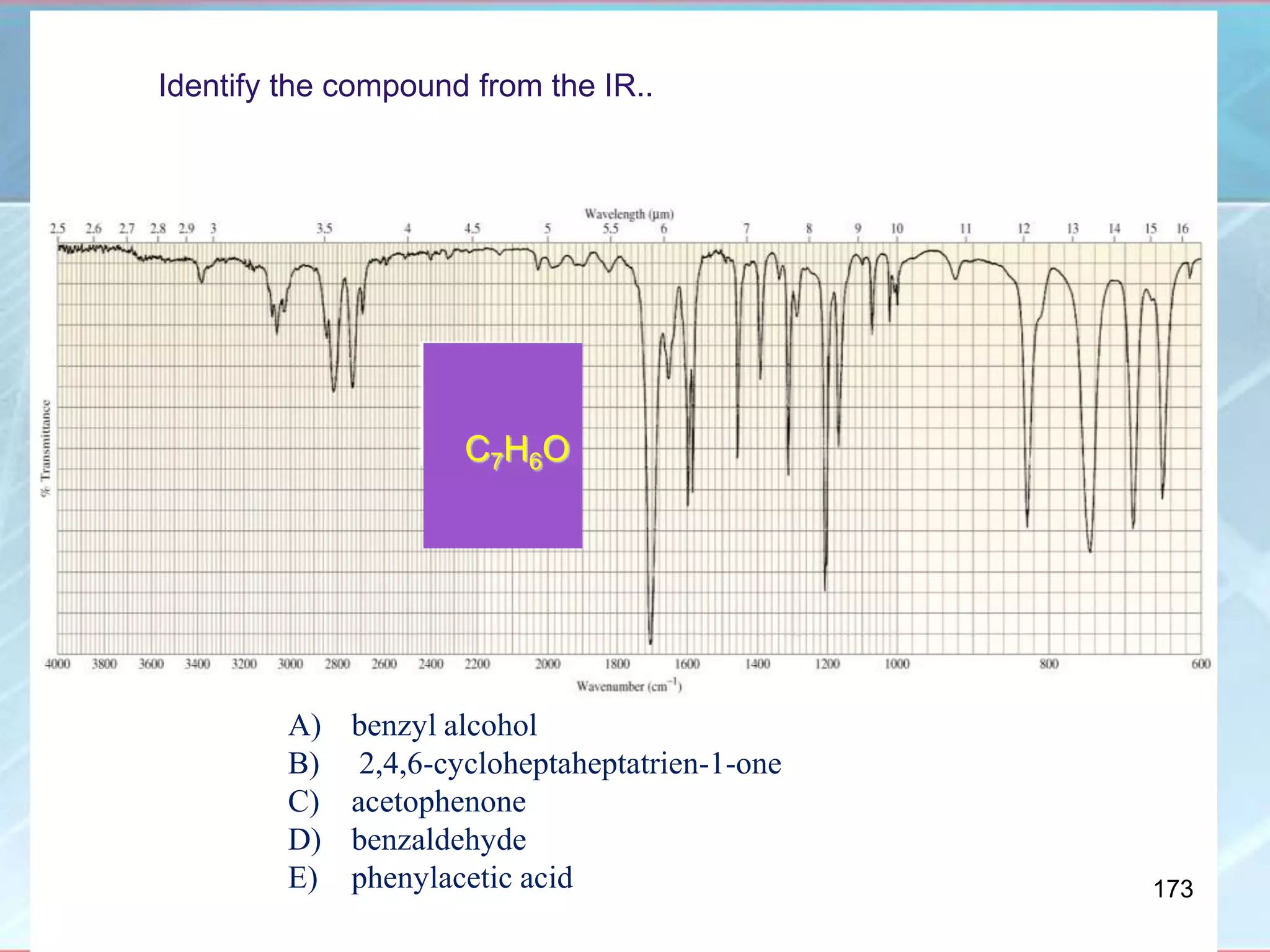This screenshot has height=952, width=1270.
Task: Click the 4000 wavenumber tick label
Action: pos(57,664)
